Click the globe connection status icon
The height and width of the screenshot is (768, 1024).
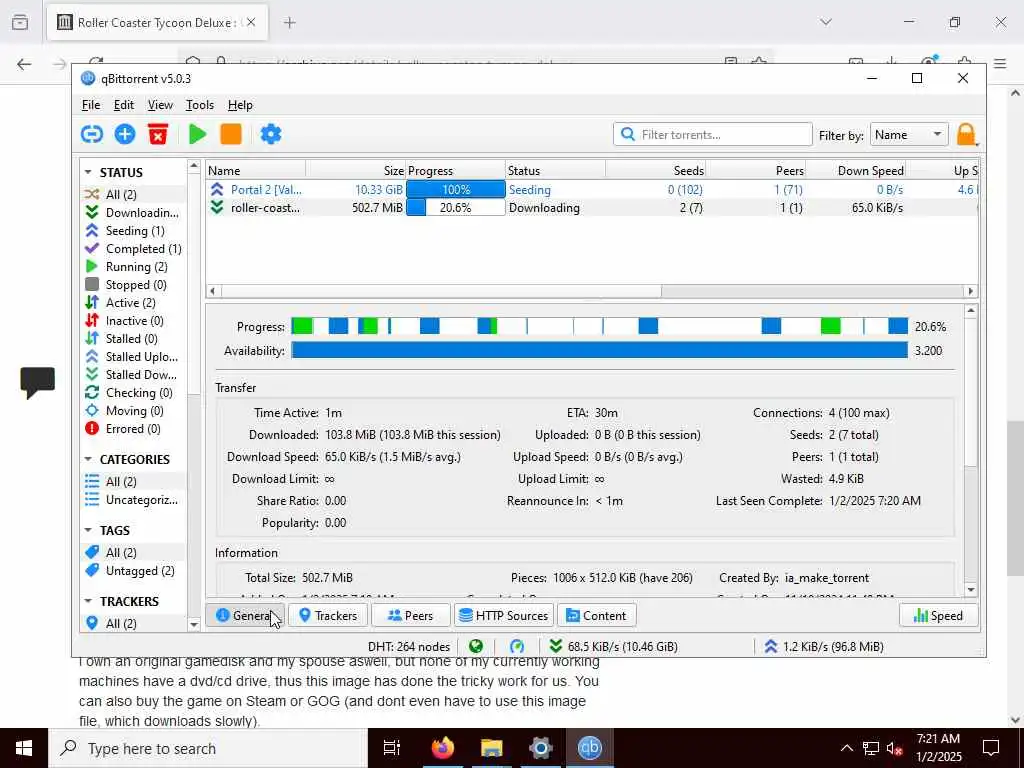point(476,647)
